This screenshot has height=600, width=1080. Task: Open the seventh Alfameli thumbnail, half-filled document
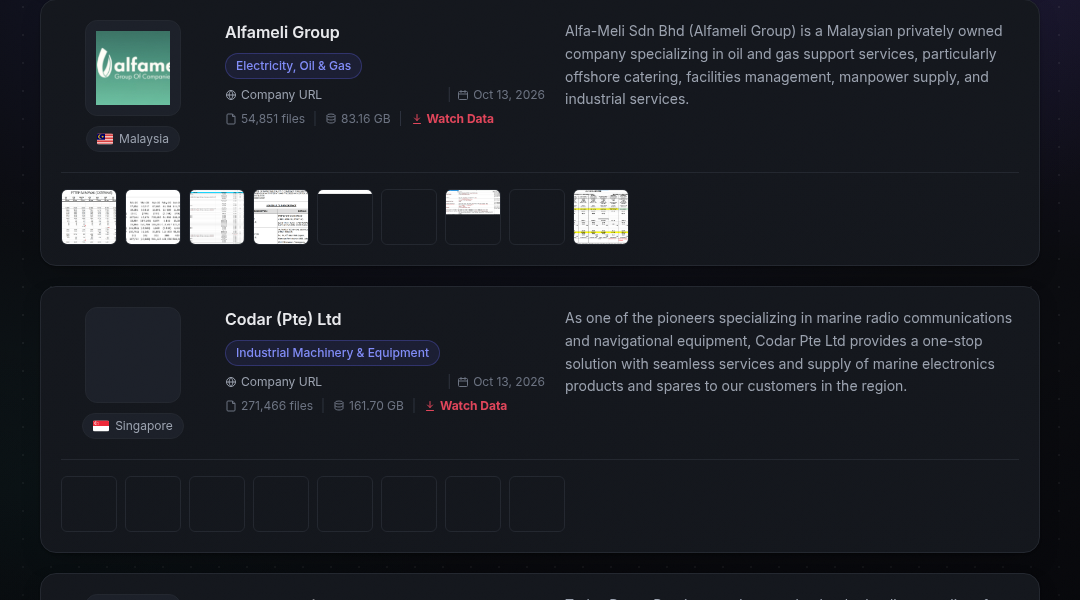click(472, 217)
